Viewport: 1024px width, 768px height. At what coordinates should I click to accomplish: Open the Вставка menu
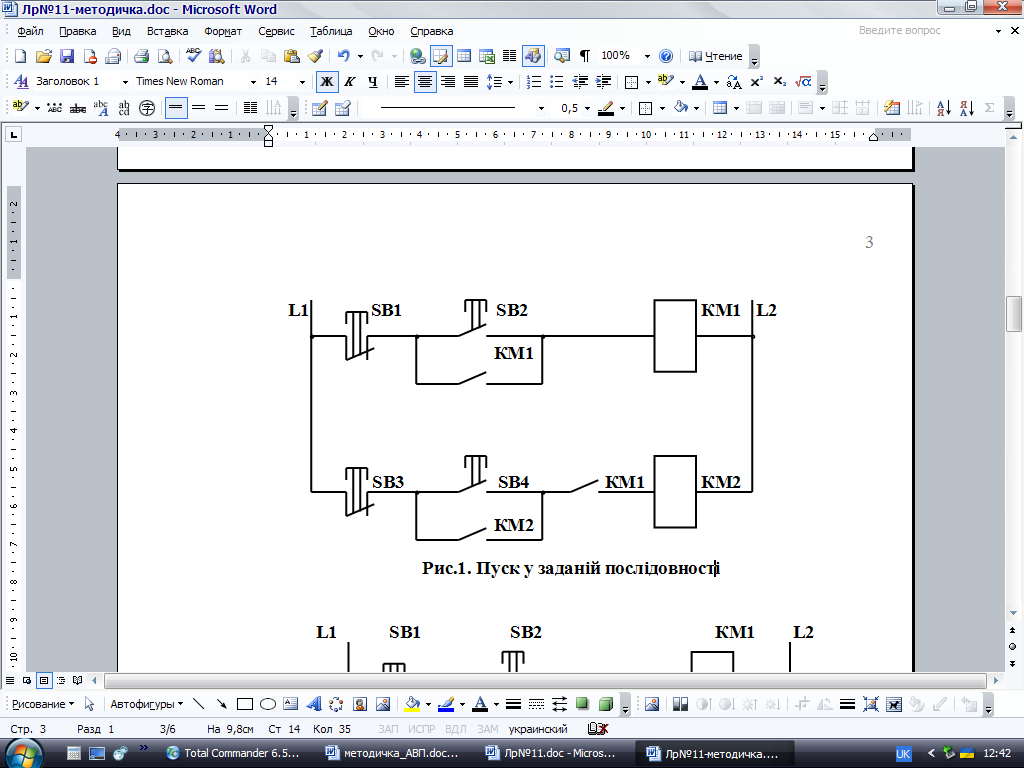click(167, 31)
